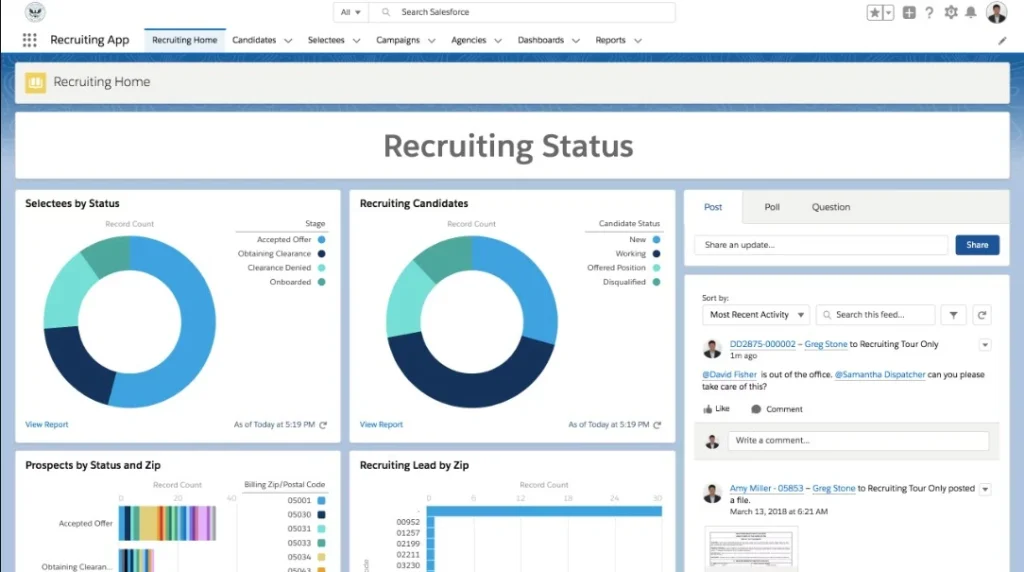Open the Campaigns tab
Viewport: 1024px width, 572px height.
pos(398,40)
